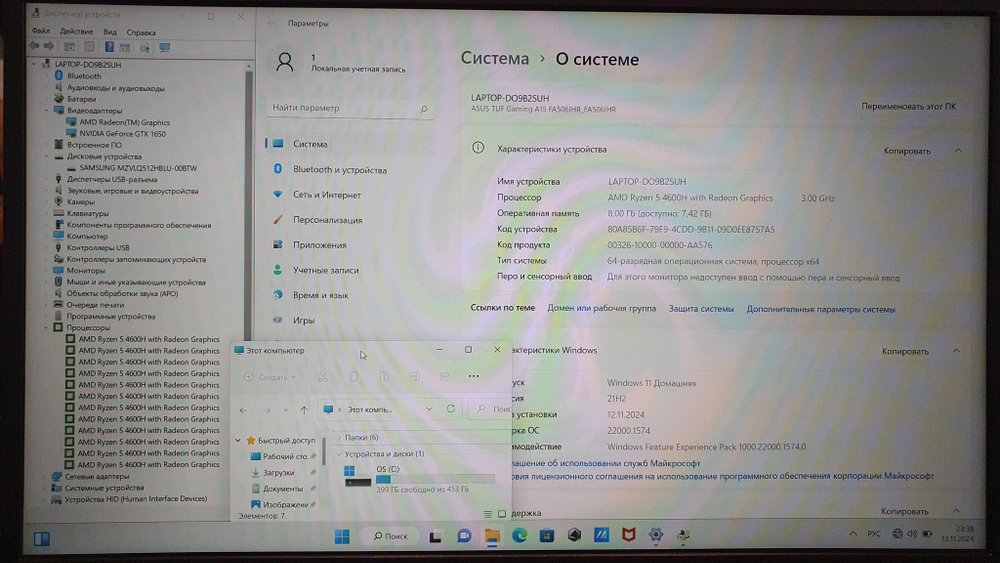This screenshot has width=1000, height=563.
Task: Open the Файл menu in Device Manager
Action: [x=41, y=31]
